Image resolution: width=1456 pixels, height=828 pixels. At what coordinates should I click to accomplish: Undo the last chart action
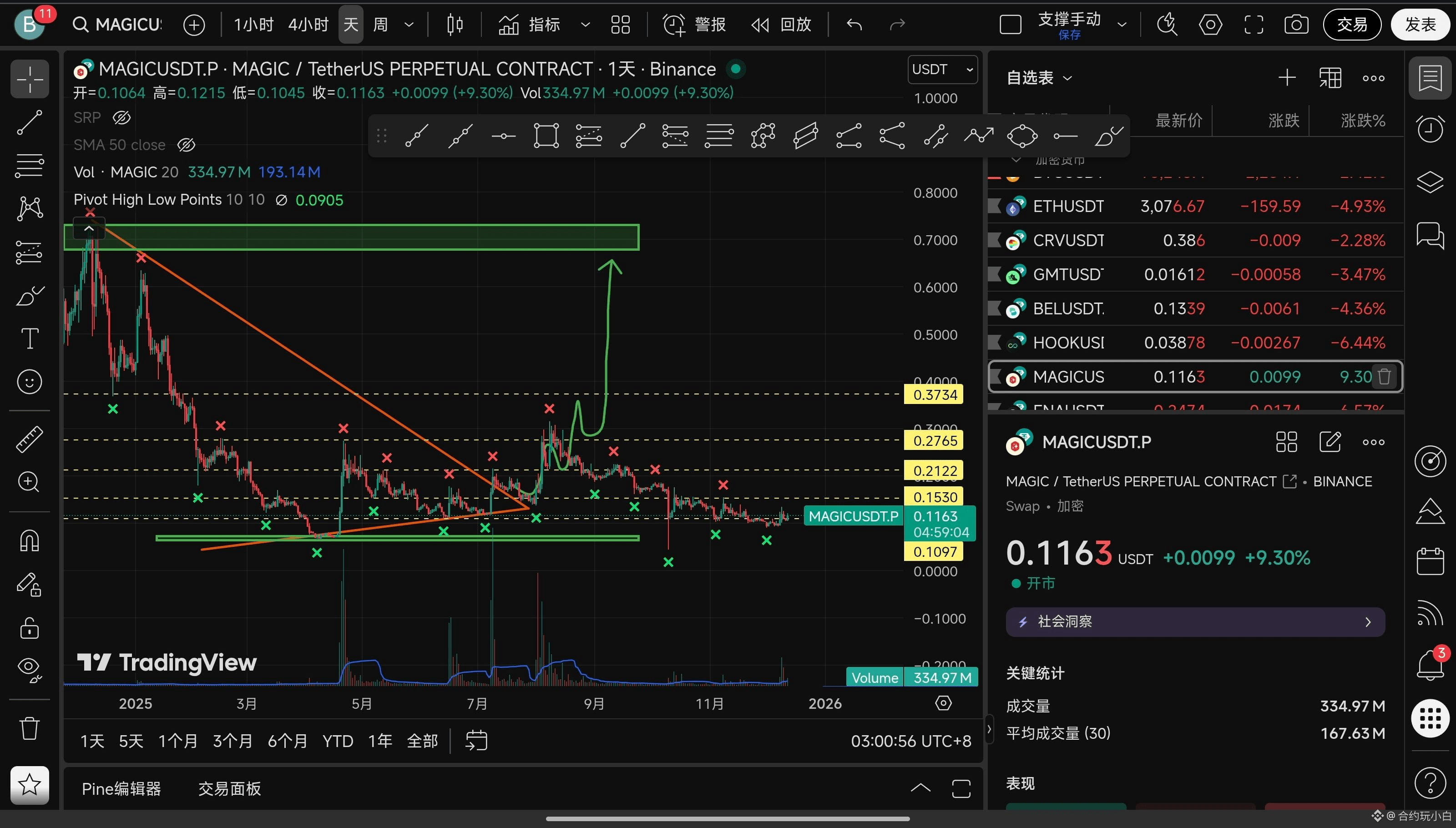[x=854, y=25]
